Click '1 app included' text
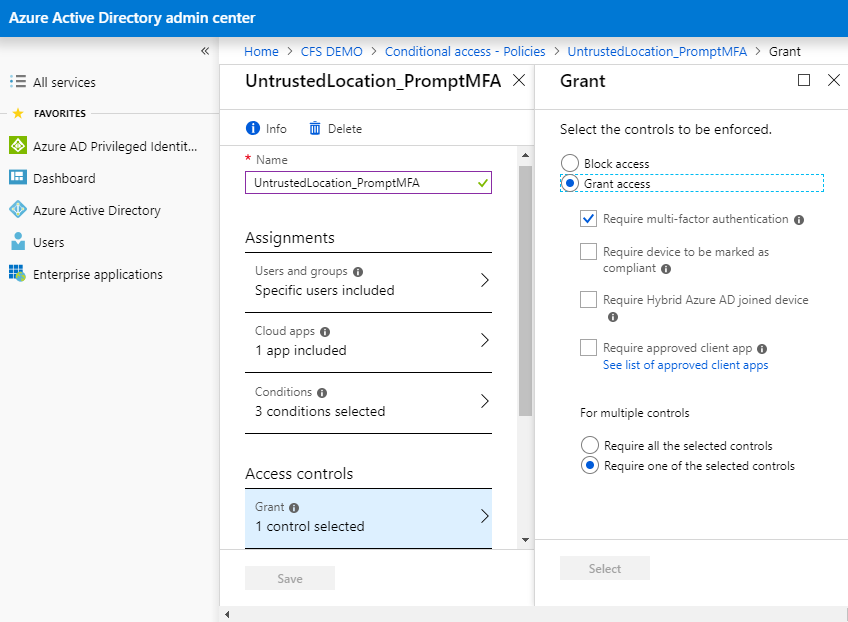848x622 pixels. click(301, 350)
